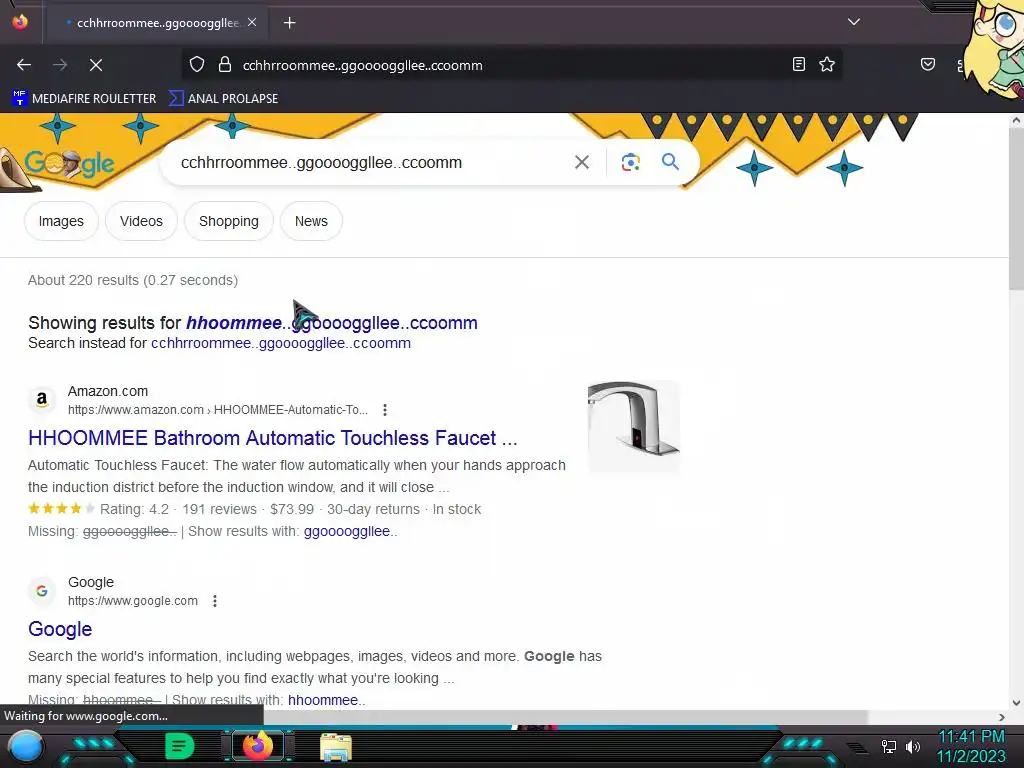1024x768 pixels.
Task: Click the horizontal scrollbar at page bottom
Action: pos(566,717)
